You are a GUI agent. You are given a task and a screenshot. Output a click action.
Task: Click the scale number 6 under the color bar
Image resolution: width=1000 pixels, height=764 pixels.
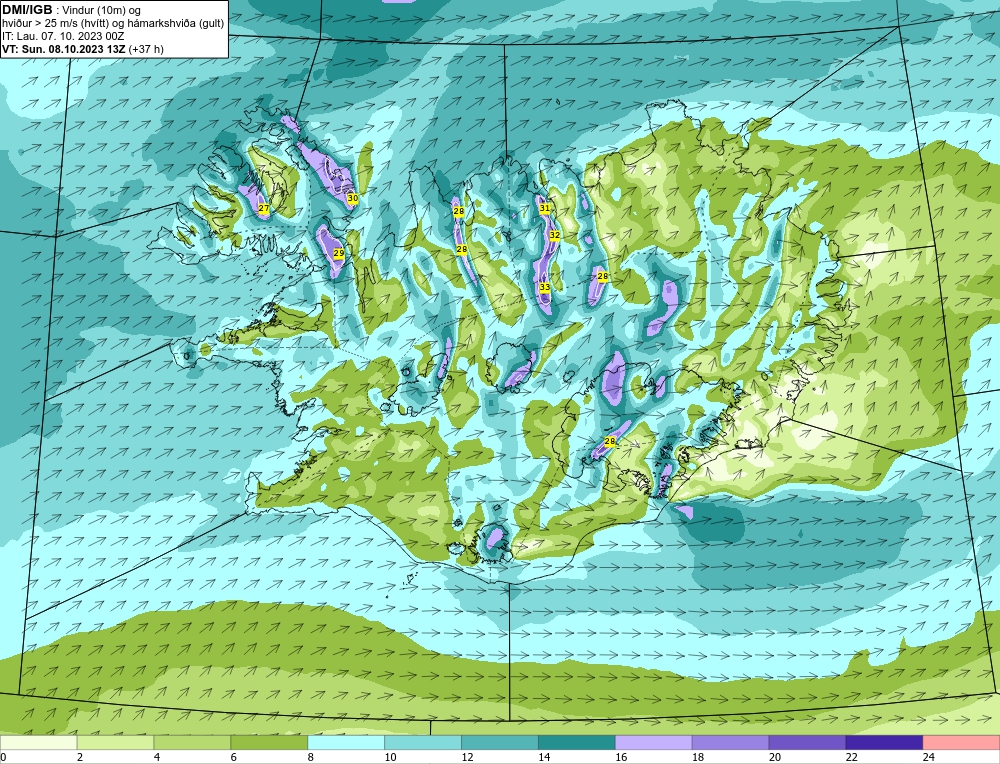pyautogui.click(x=234, y=757)
